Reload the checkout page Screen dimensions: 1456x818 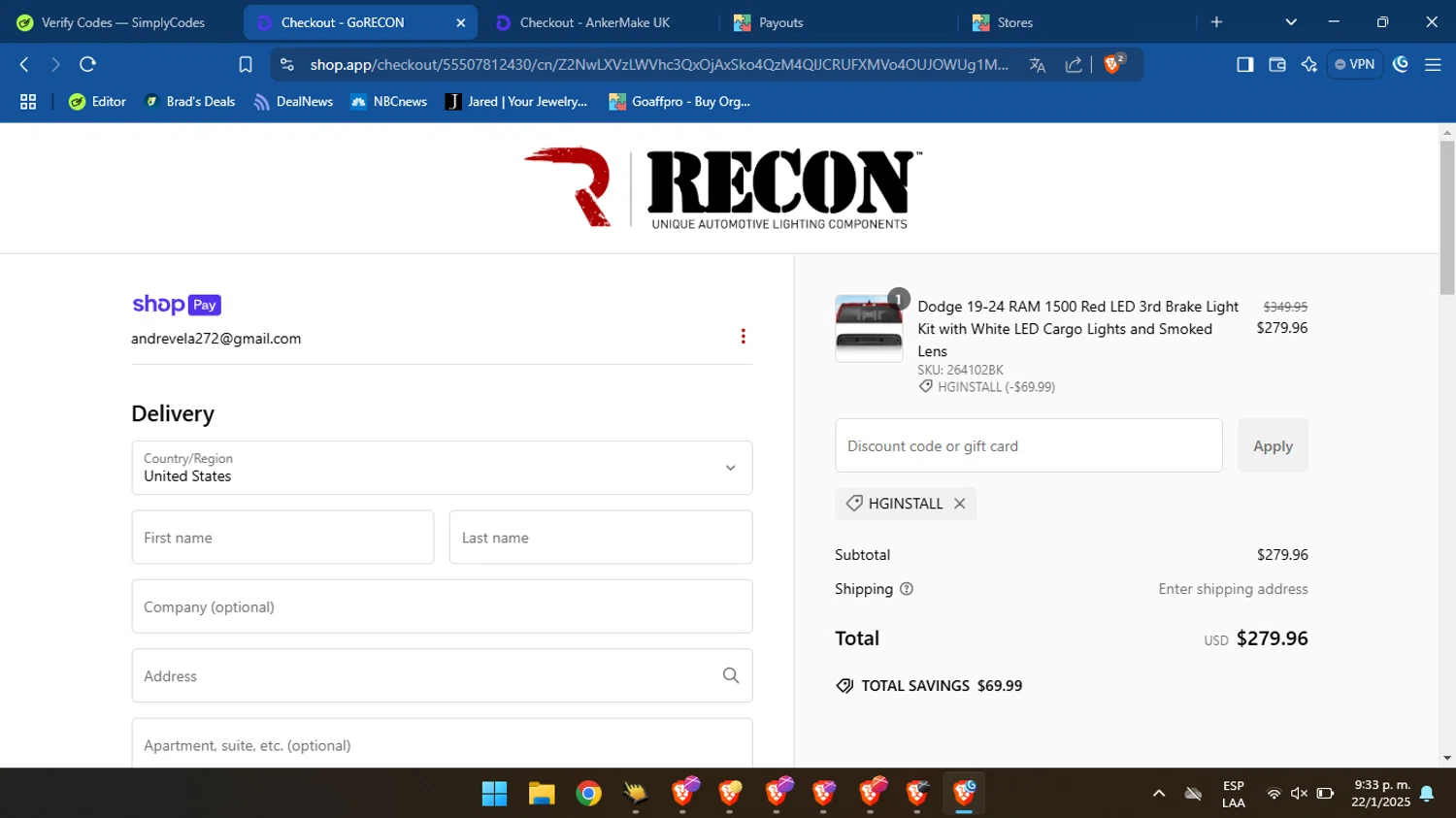[87, 64]
